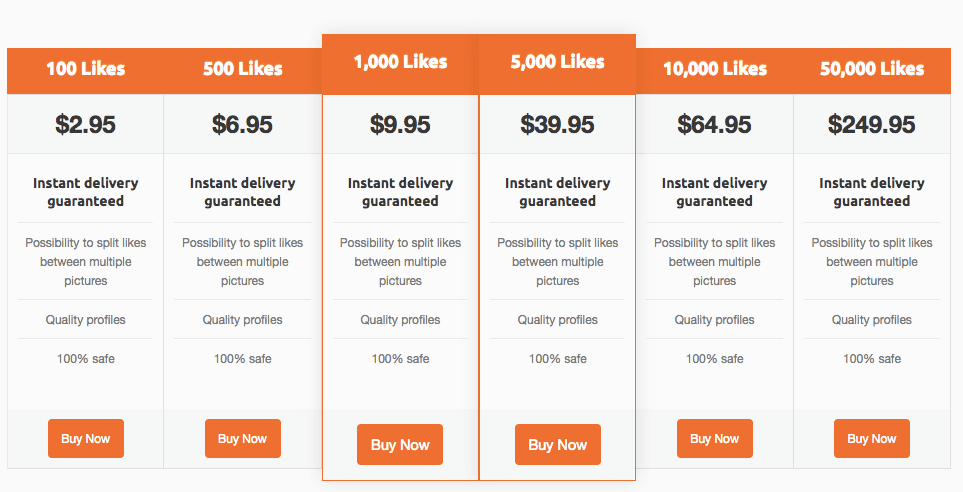Click the 100 Likes plan header

tap(86, 69)
